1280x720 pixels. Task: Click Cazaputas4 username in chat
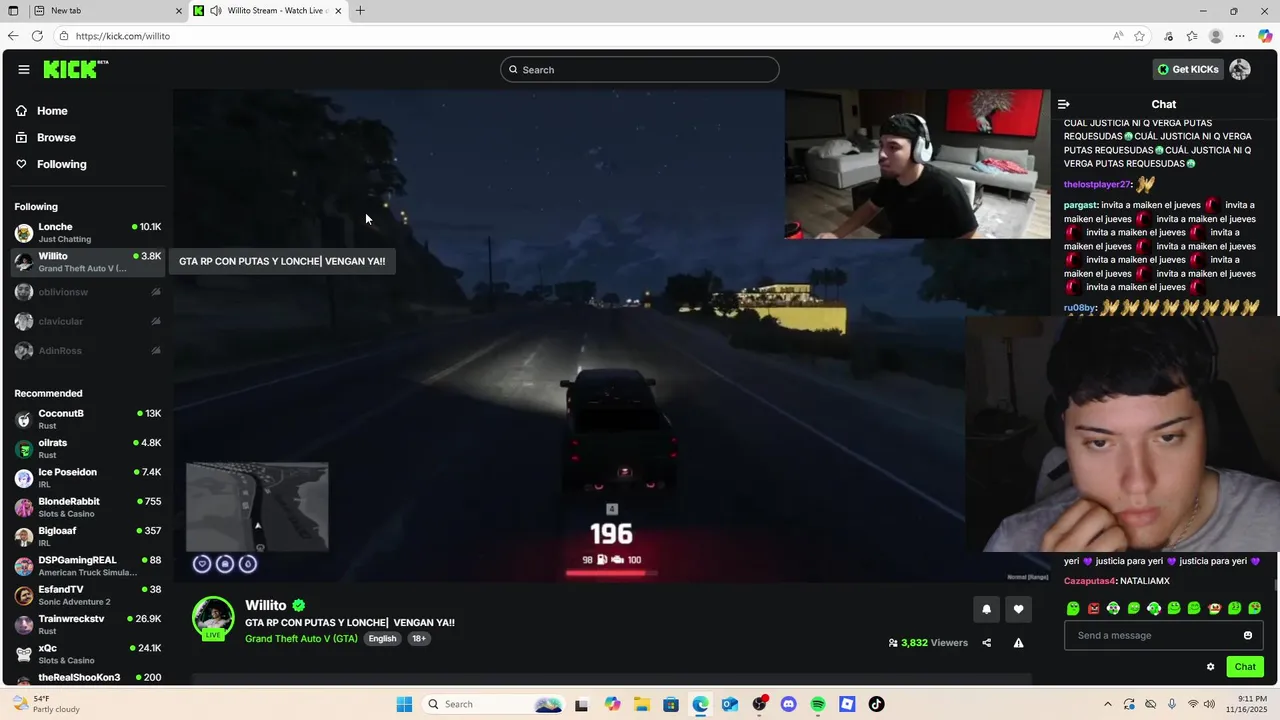(x=1089, y=581)
